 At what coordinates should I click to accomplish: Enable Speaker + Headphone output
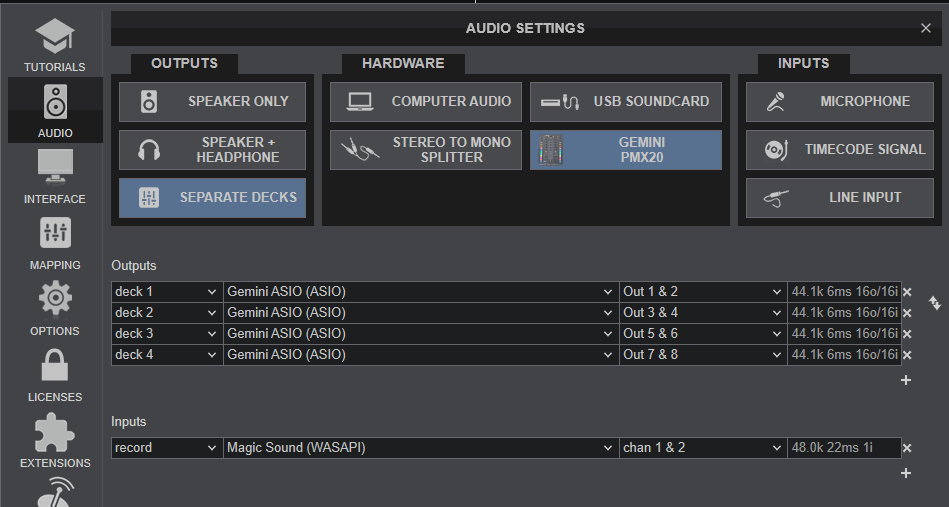coord(212,150)
